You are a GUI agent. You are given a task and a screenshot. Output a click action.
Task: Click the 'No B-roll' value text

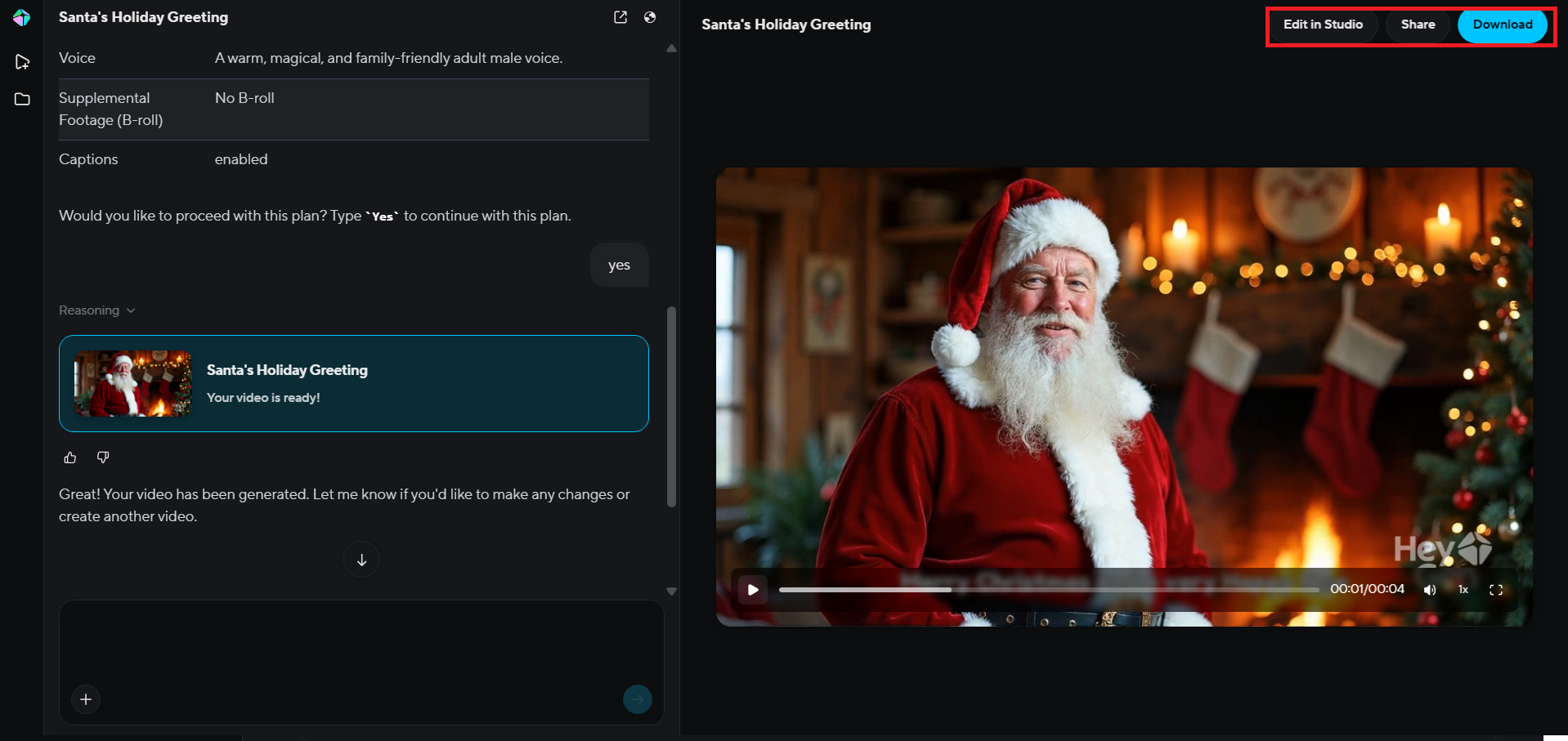244,98
